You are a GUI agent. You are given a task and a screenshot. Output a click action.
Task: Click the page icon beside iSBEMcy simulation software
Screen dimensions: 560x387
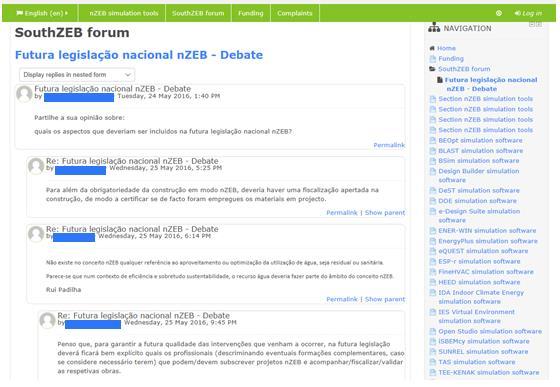(x=433, y=342)
